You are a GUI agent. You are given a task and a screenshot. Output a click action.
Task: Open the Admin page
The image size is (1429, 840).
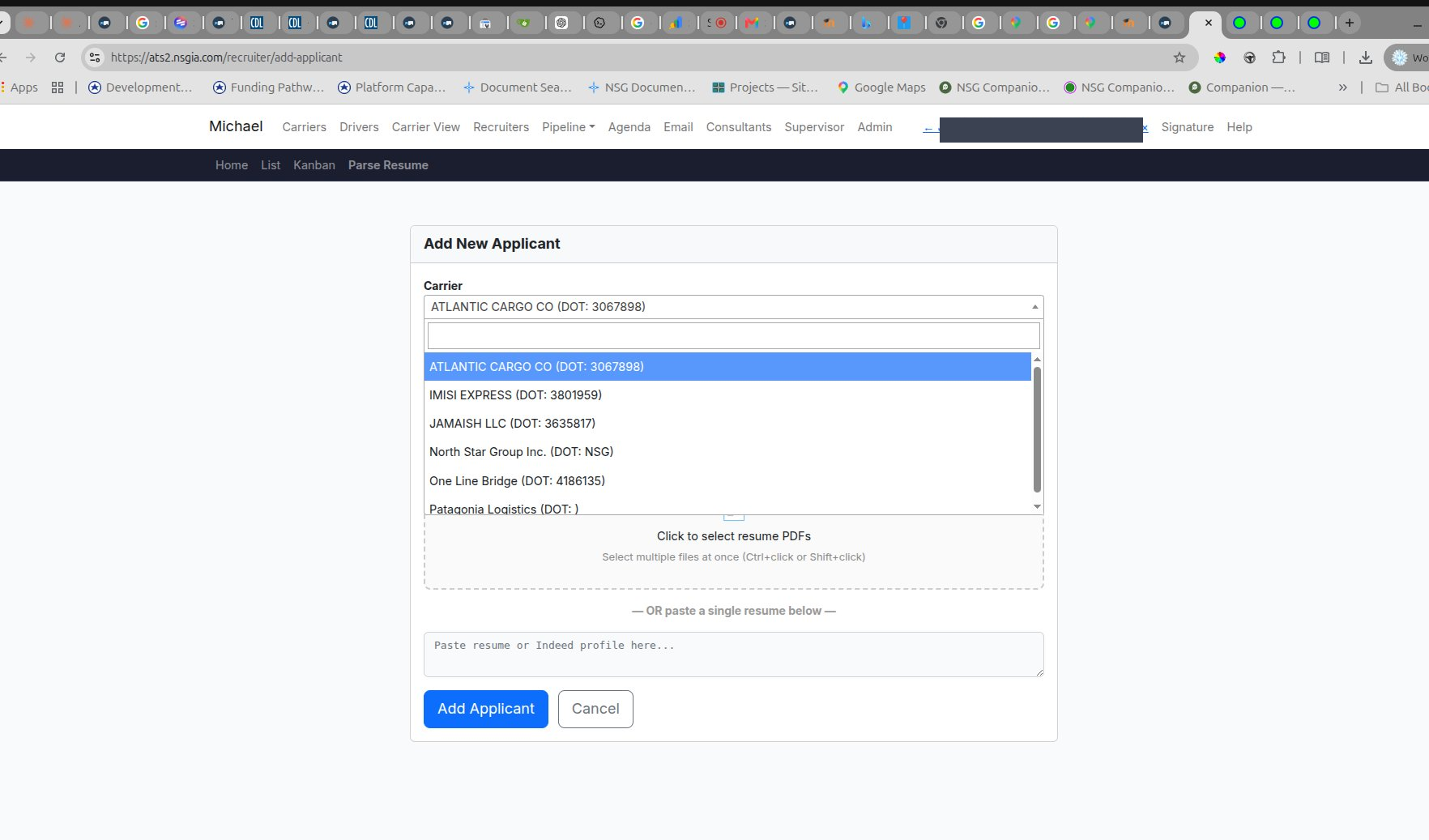tap(875, 127)
